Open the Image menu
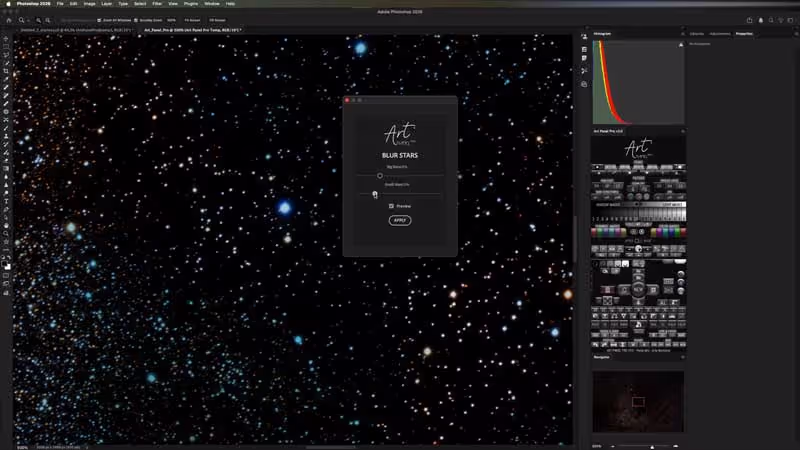Viewport: 800px width, 450px height. [89, 4]
